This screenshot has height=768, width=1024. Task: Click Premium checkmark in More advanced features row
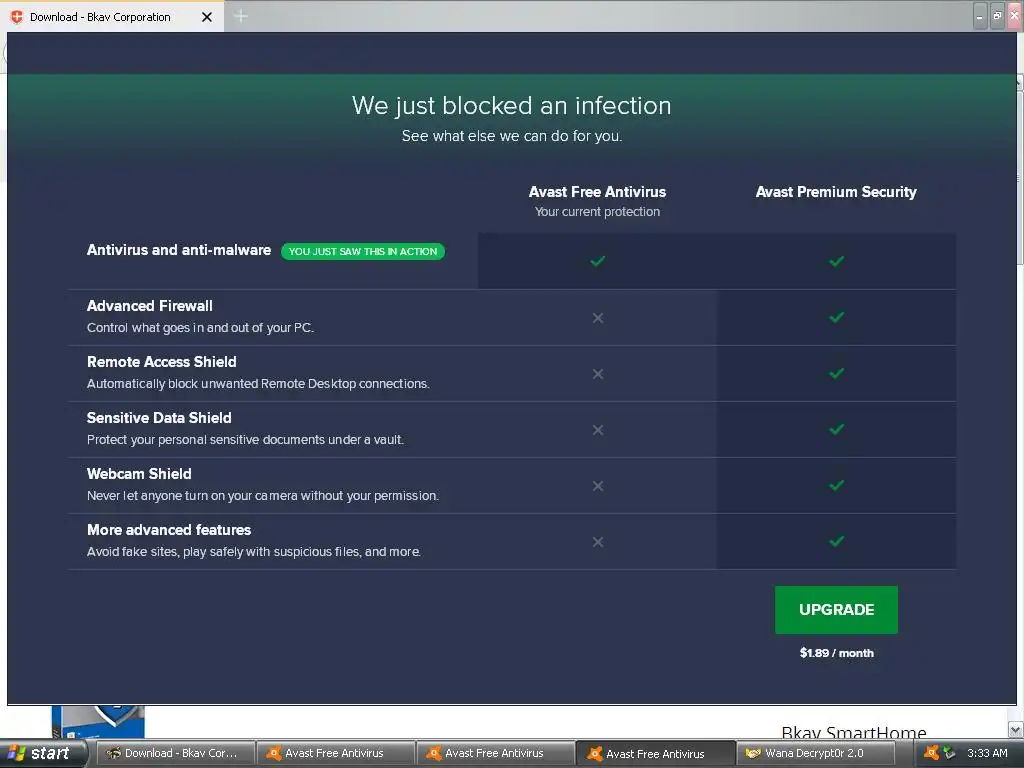tap(837, 541)
